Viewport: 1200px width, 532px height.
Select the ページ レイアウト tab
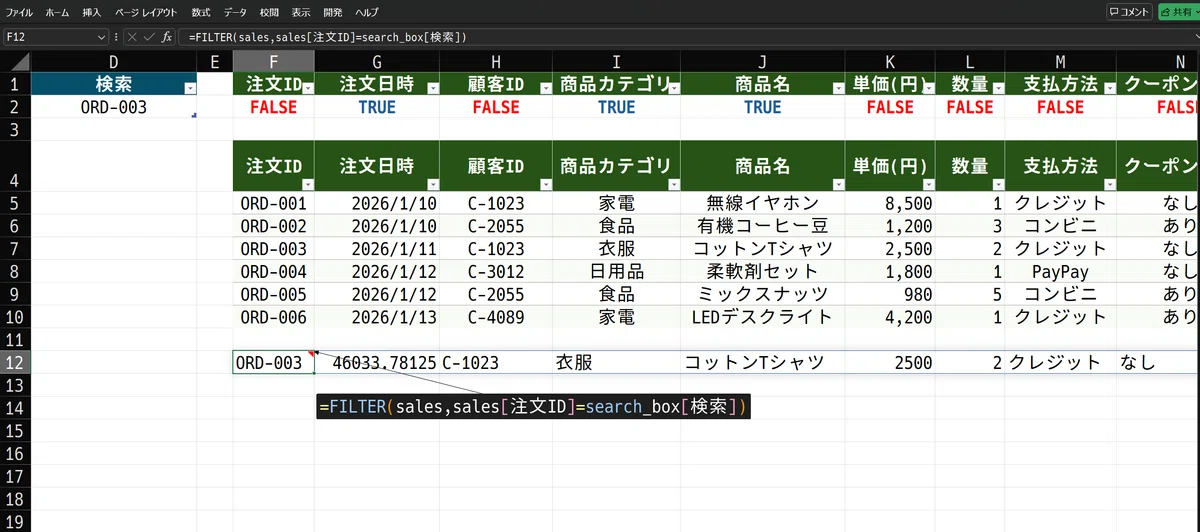146,12
